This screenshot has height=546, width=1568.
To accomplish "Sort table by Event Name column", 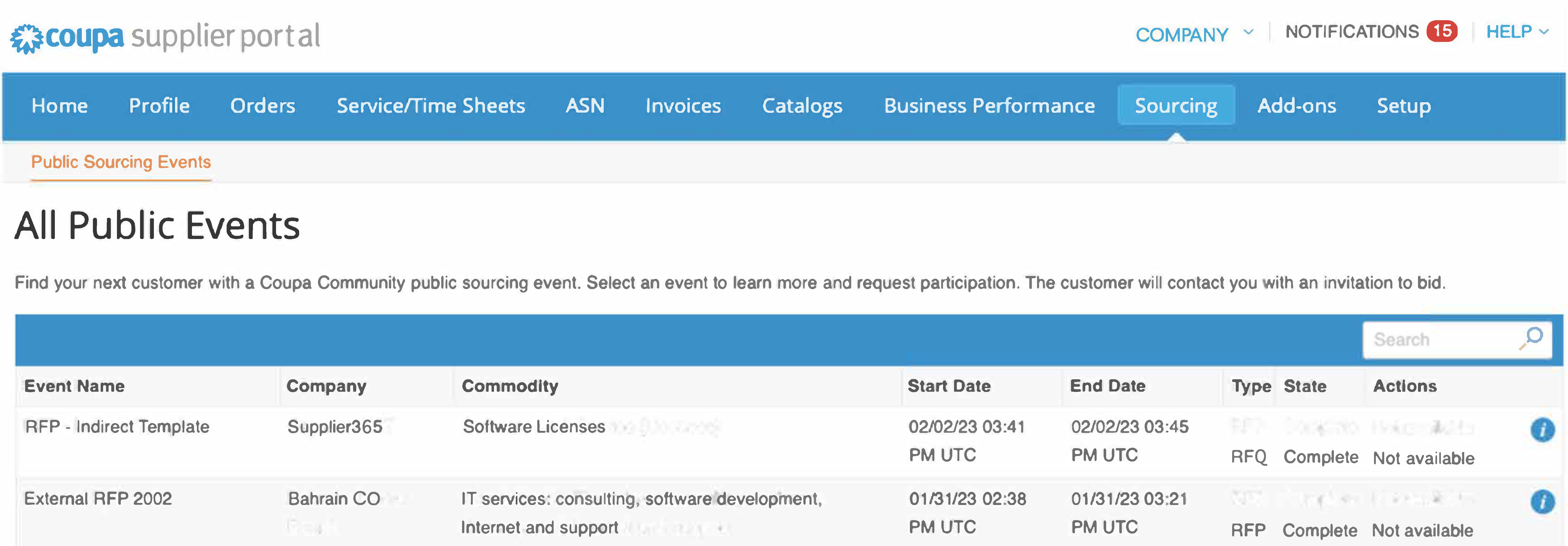I will click(x=74, y=385).
